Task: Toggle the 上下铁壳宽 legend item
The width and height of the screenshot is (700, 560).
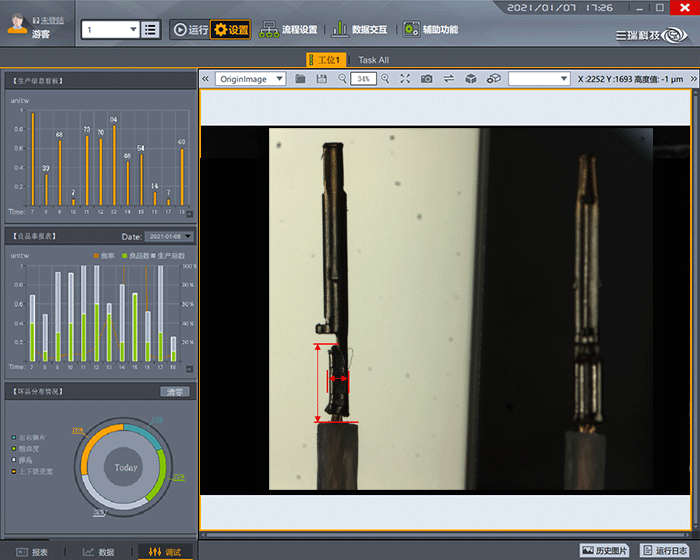Action: pyautogui.click(x=32, y=471)
